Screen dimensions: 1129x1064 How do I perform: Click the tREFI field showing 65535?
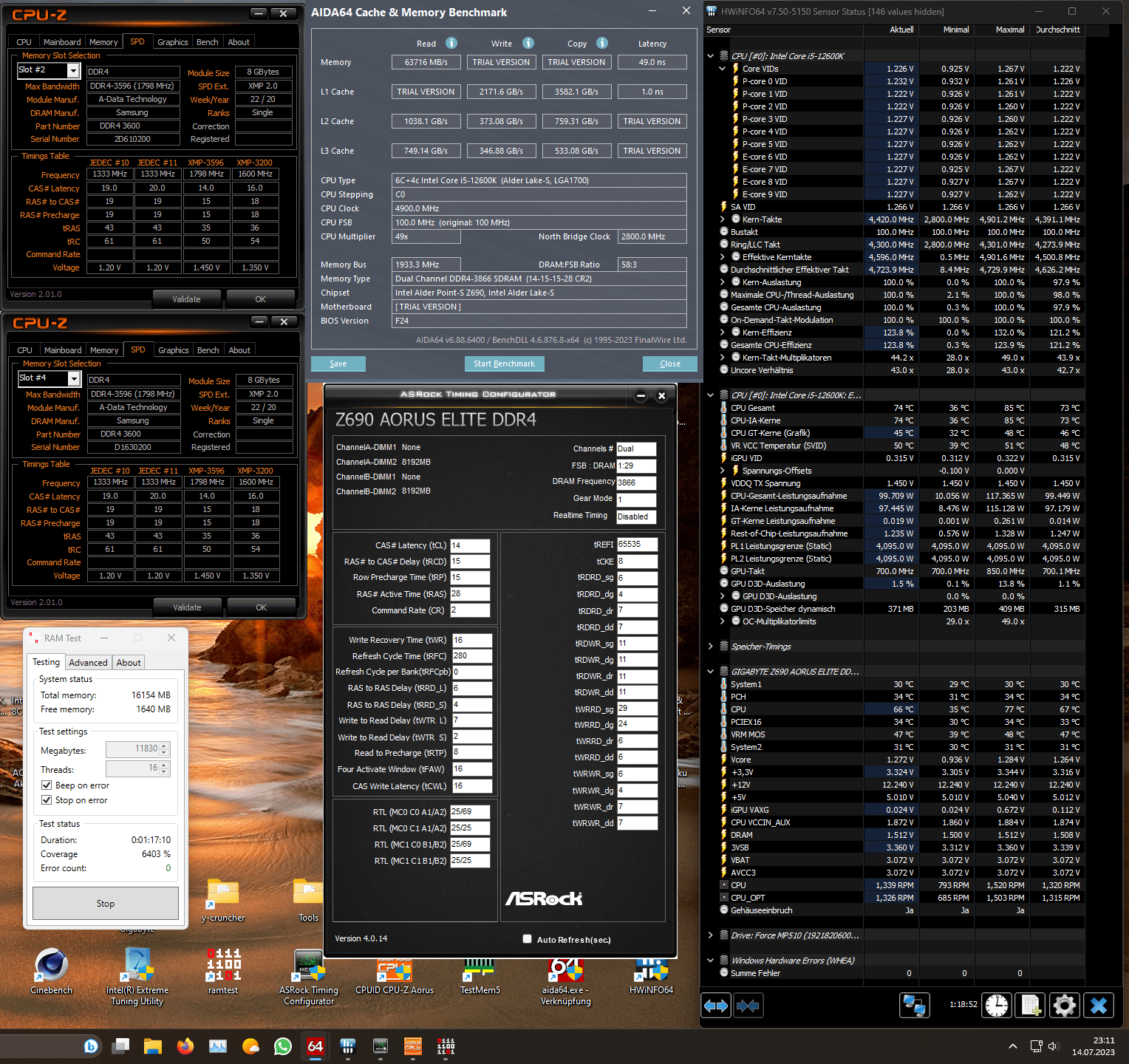point(637,545)
